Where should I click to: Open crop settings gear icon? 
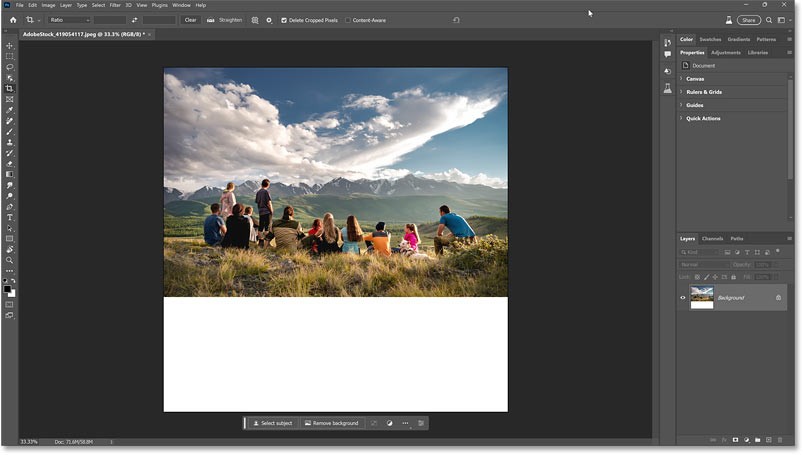269,20
